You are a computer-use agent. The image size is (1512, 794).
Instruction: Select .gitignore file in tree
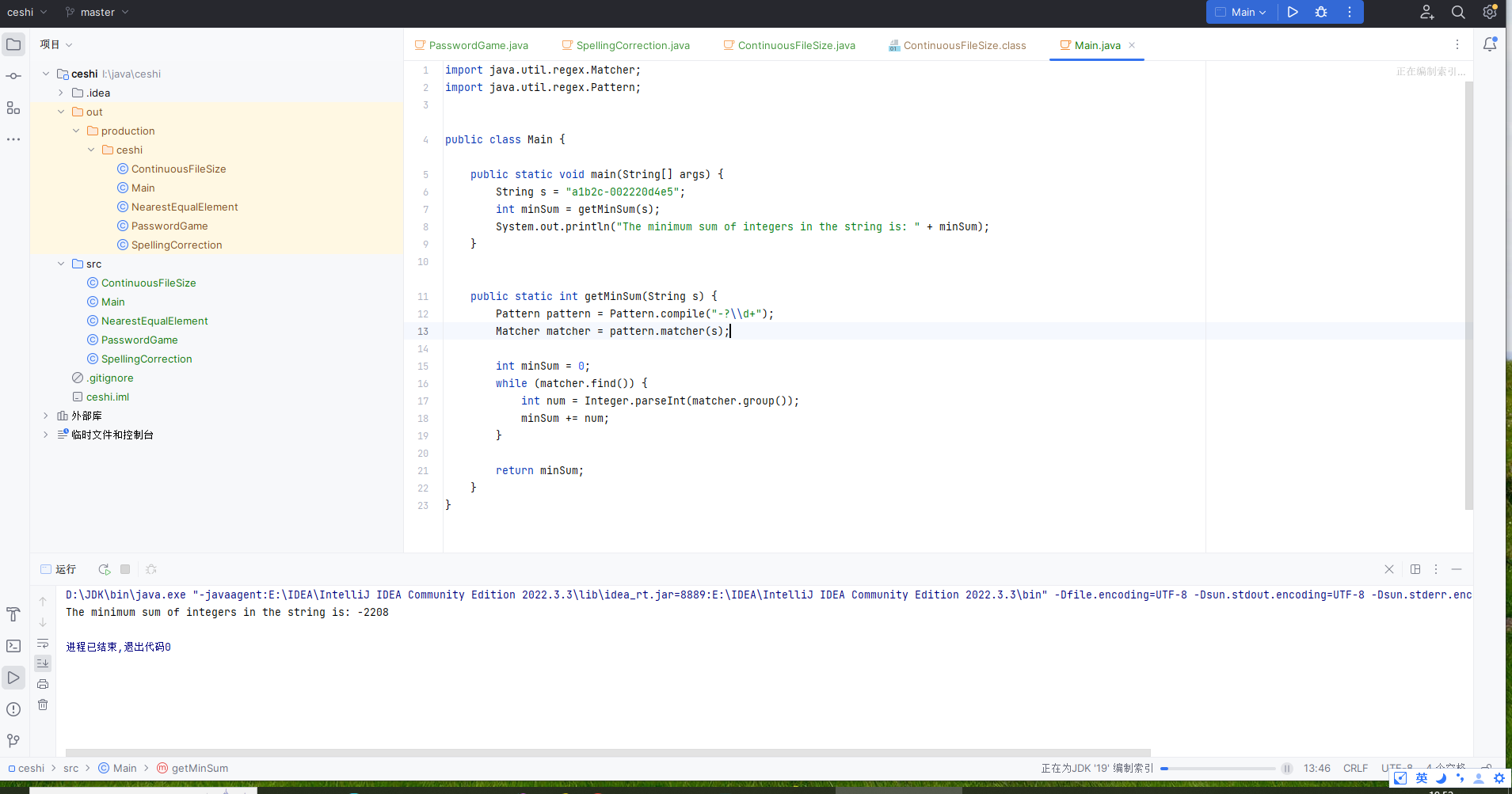(x=109, y=378)
